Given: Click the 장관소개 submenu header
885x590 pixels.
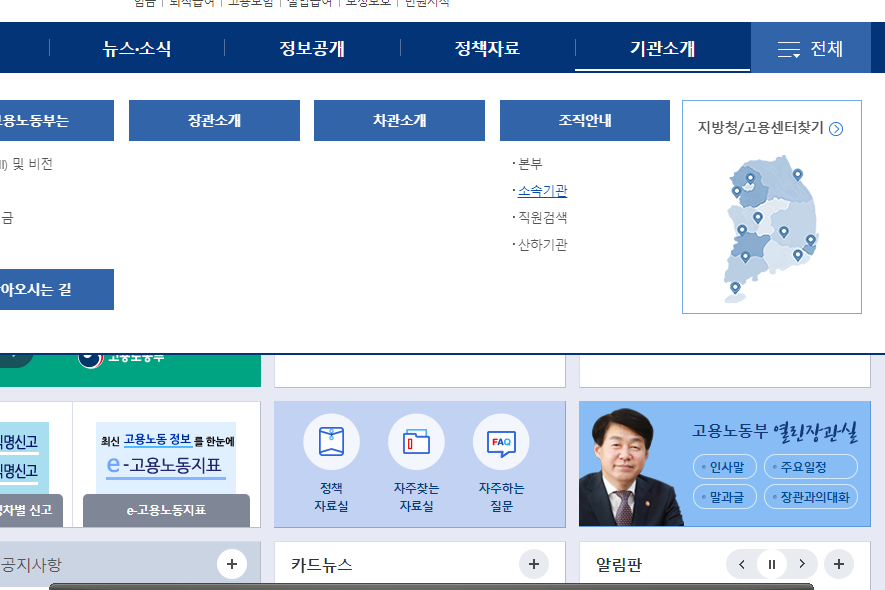Looking at the screenshot, I should [x=214, y=120].
